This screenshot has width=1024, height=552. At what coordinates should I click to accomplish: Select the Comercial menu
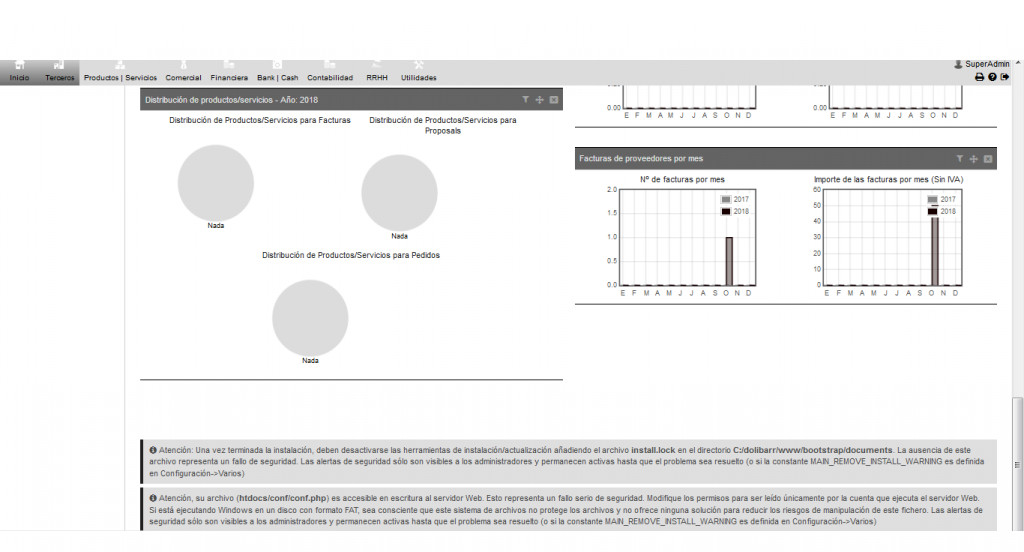tap(184, 72)
